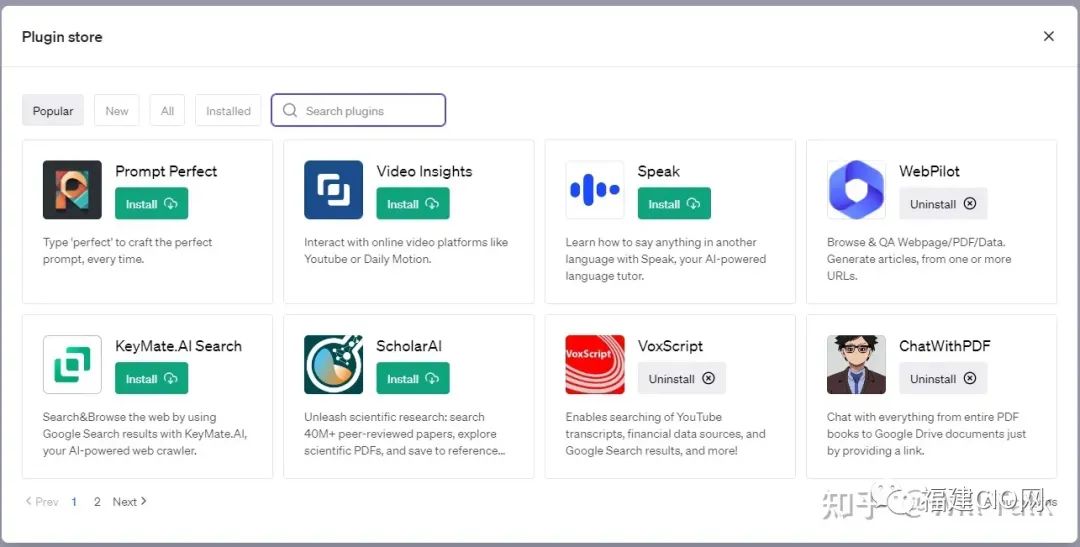
Task: Close the Plugin store dialog
Action: pyautogui.click(x=1048, y=36)
